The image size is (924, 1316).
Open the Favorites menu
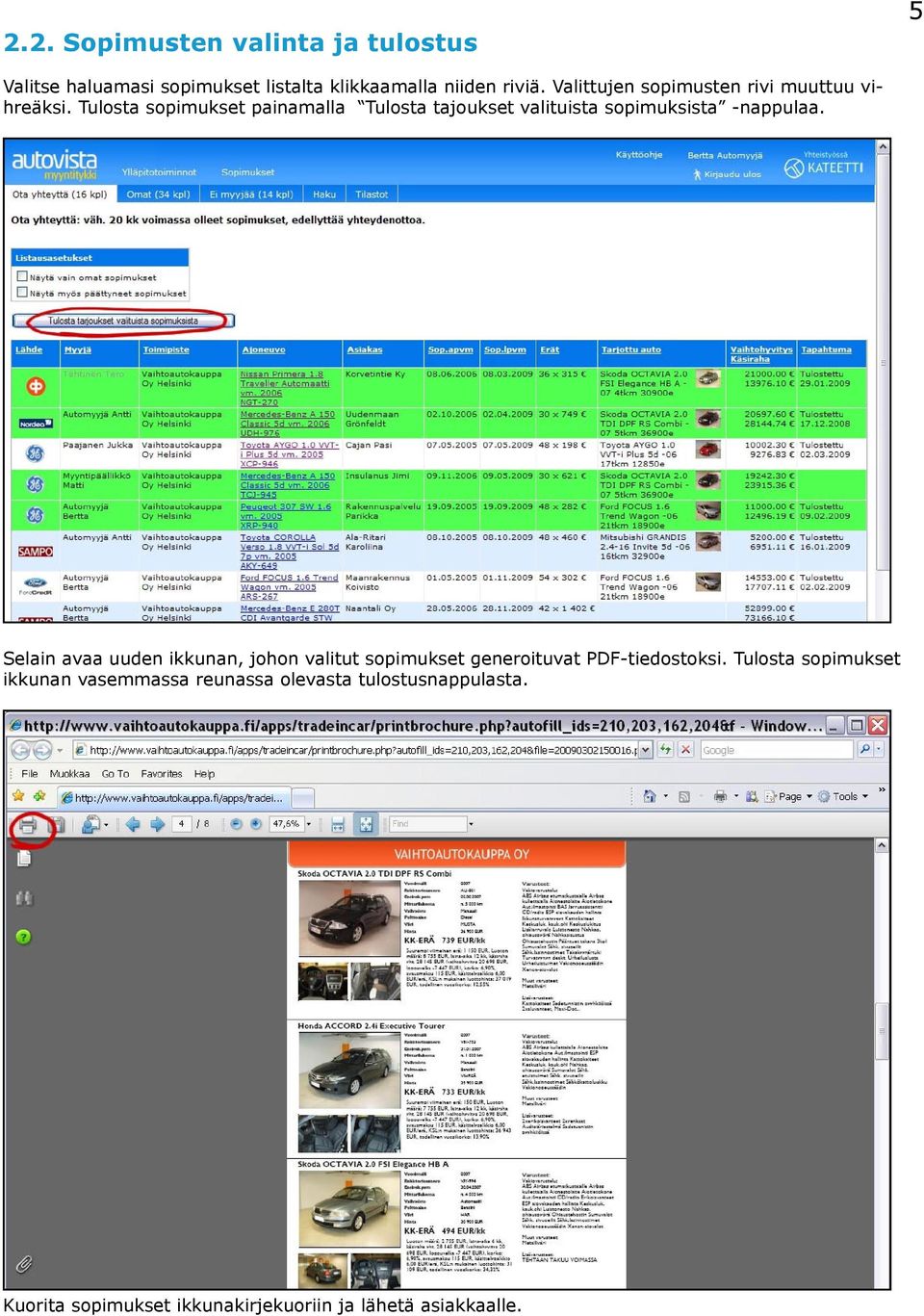point(162,773)
